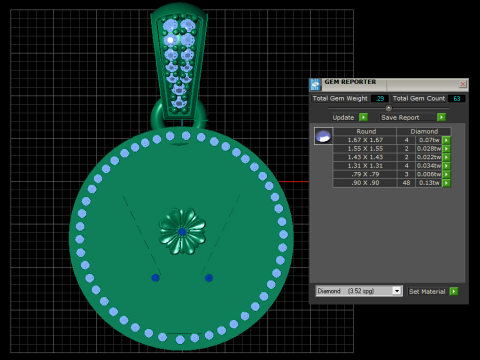
Task: Select the flower ornament at pendant center
Action: pos(182,232)
